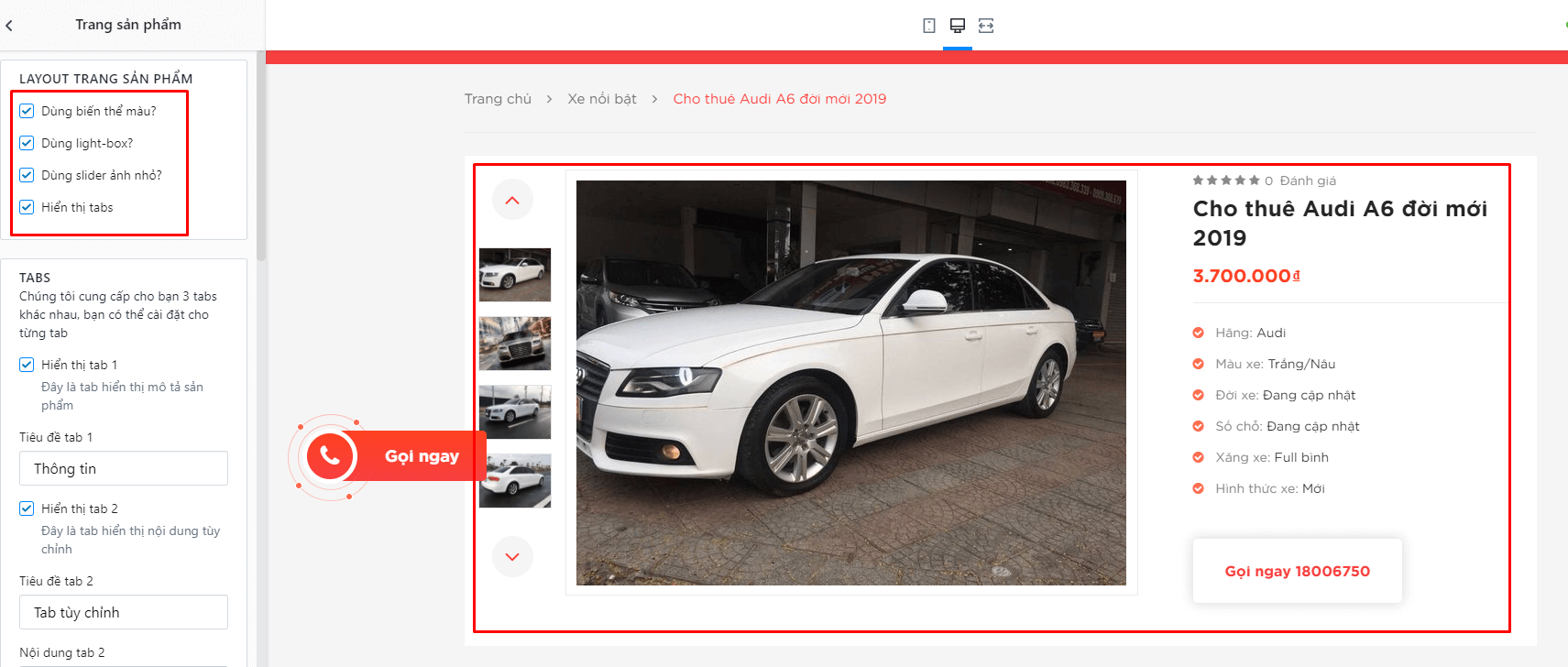Select second thumbnail showing front grille
1568x667 pixels.
click(515, 344)
